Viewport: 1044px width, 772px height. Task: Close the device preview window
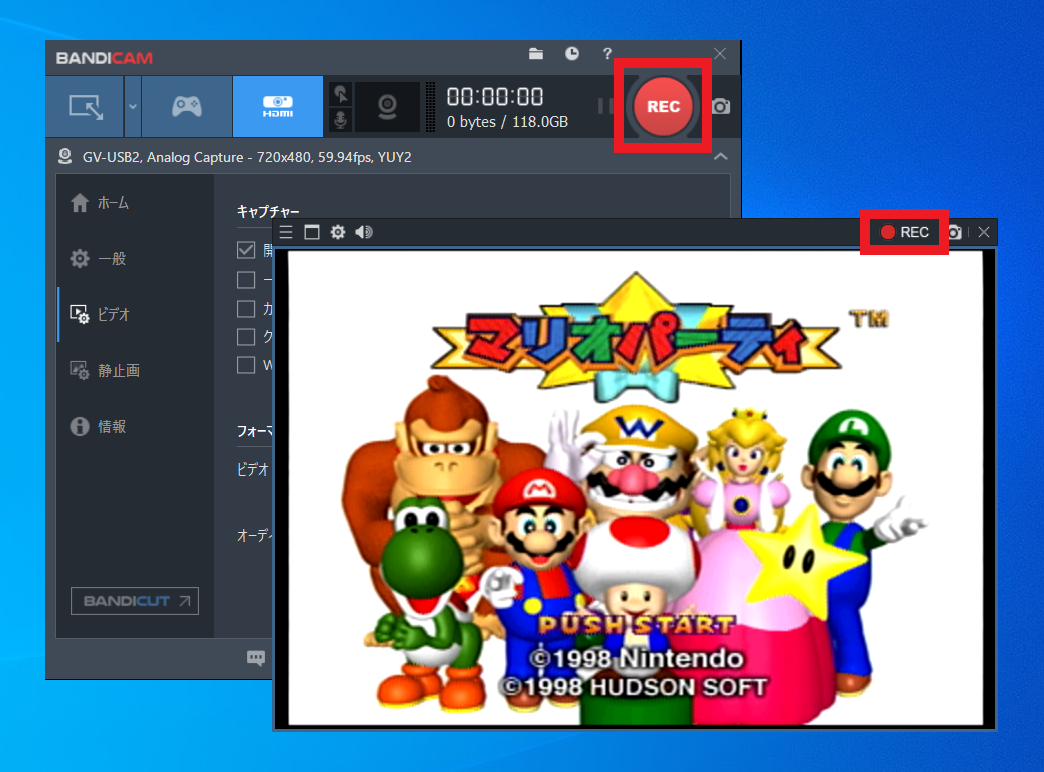coord(984,232)
